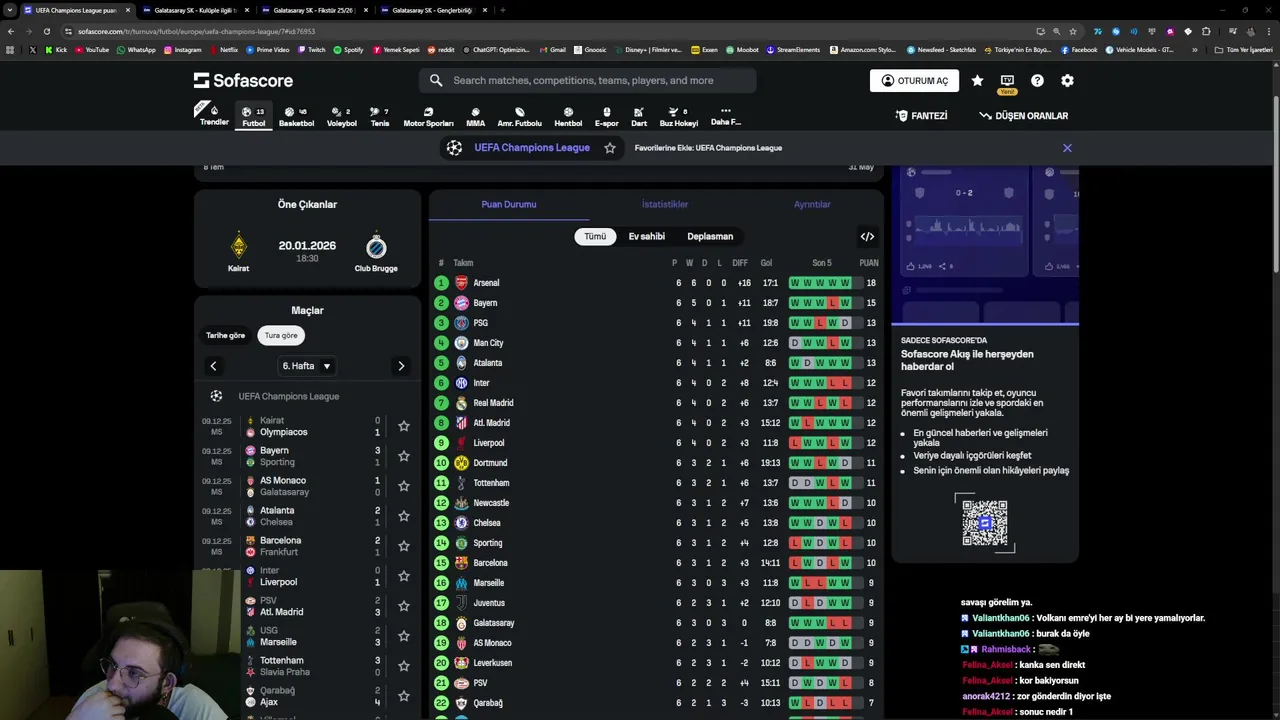Open the TV schedule icon marked Yeni

pos(1007,82)
